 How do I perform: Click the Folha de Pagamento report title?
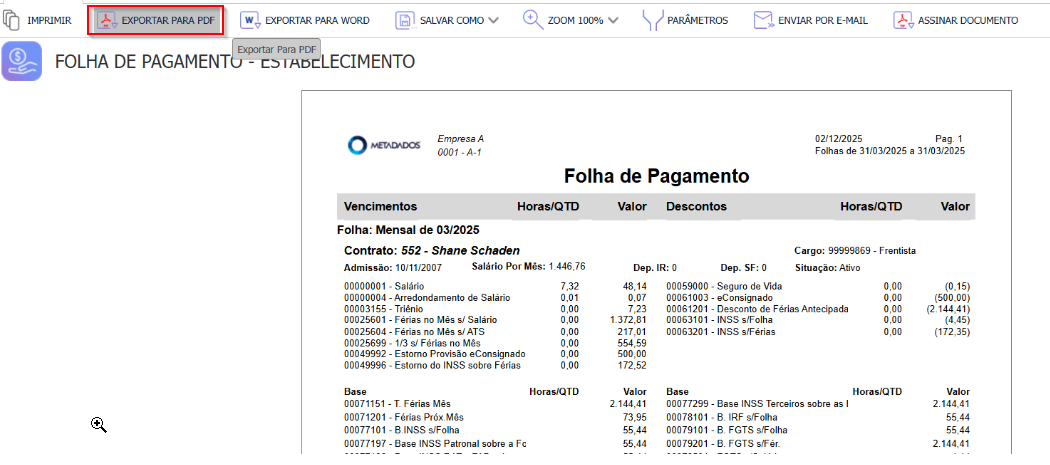[656, 176]
